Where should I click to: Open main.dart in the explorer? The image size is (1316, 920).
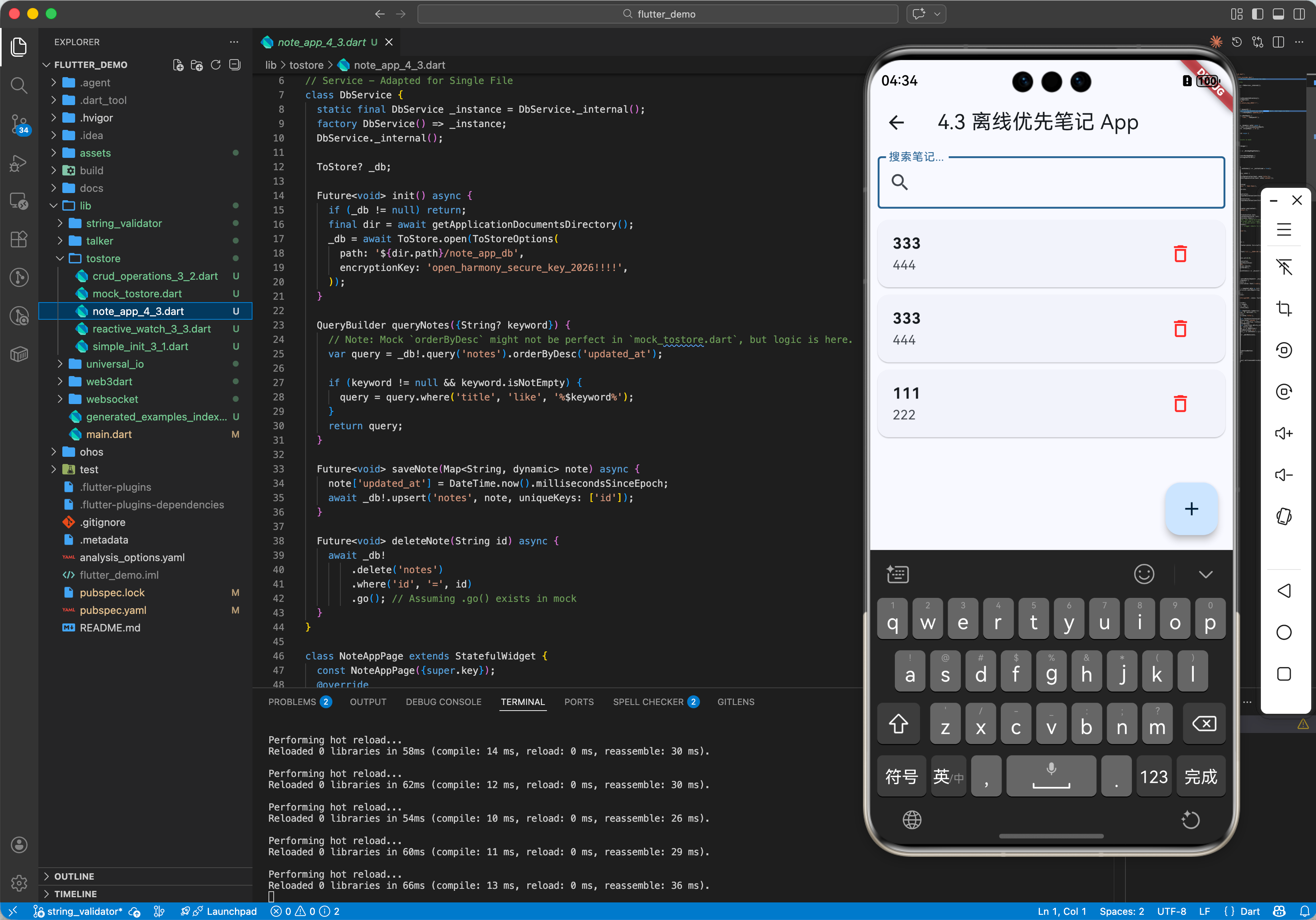[x=109, y=434]
